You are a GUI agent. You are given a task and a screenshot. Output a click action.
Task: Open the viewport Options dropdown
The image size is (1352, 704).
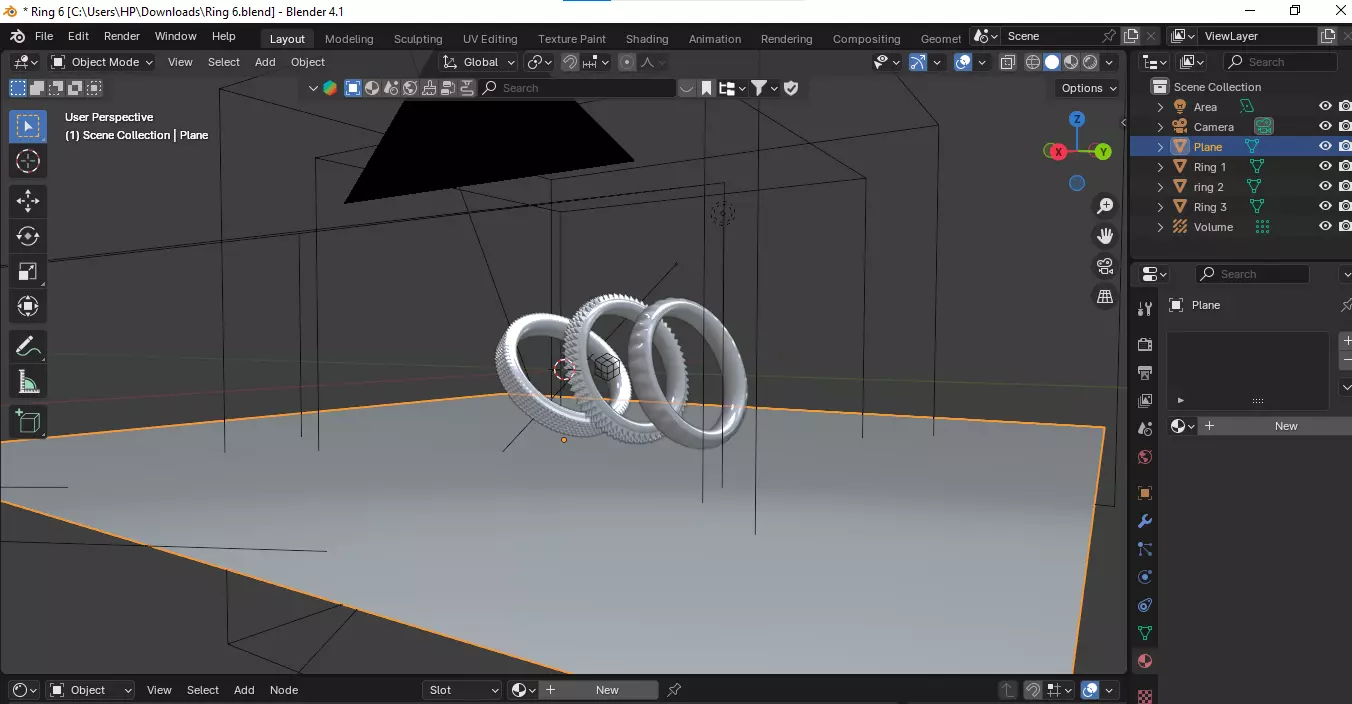point(1089,88)
